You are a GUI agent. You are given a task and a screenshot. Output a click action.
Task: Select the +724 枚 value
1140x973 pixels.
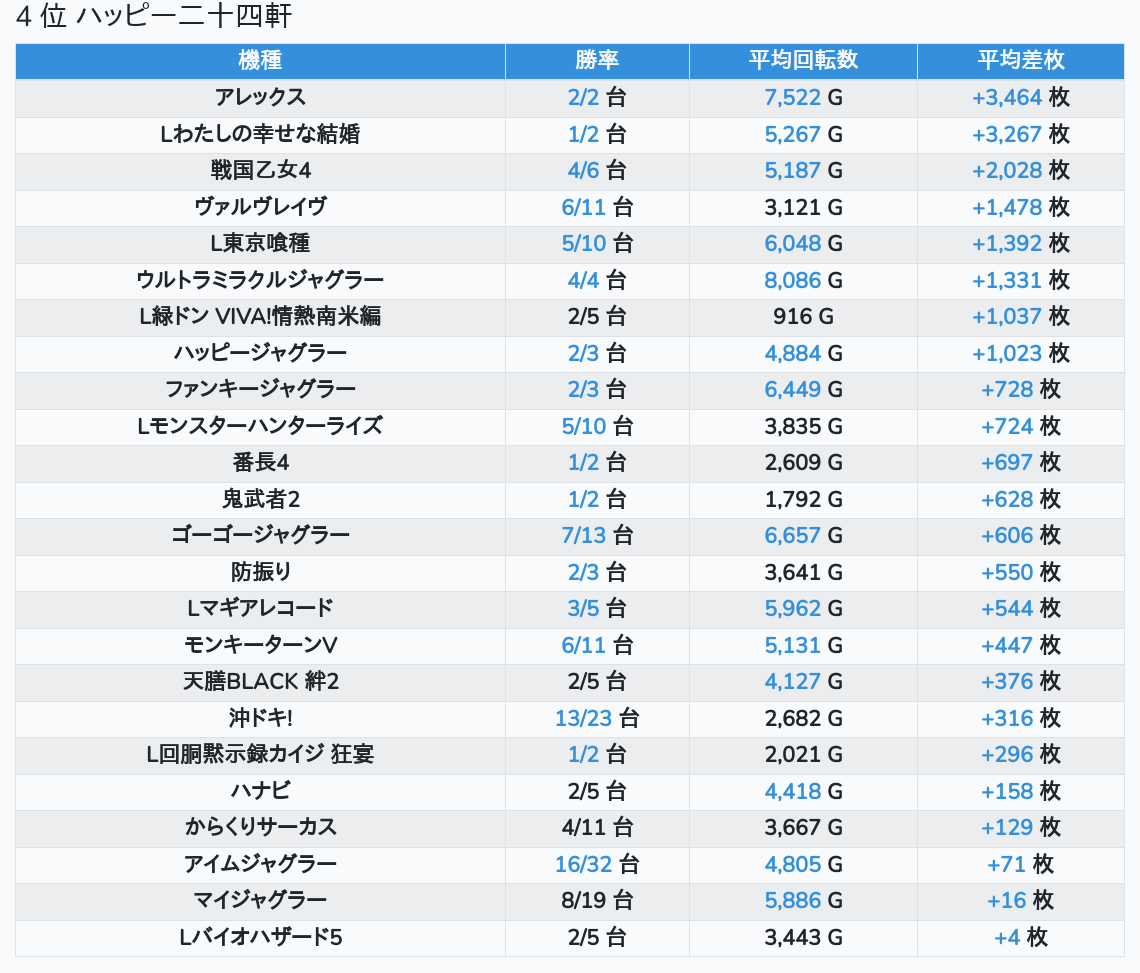[1021, 426]
